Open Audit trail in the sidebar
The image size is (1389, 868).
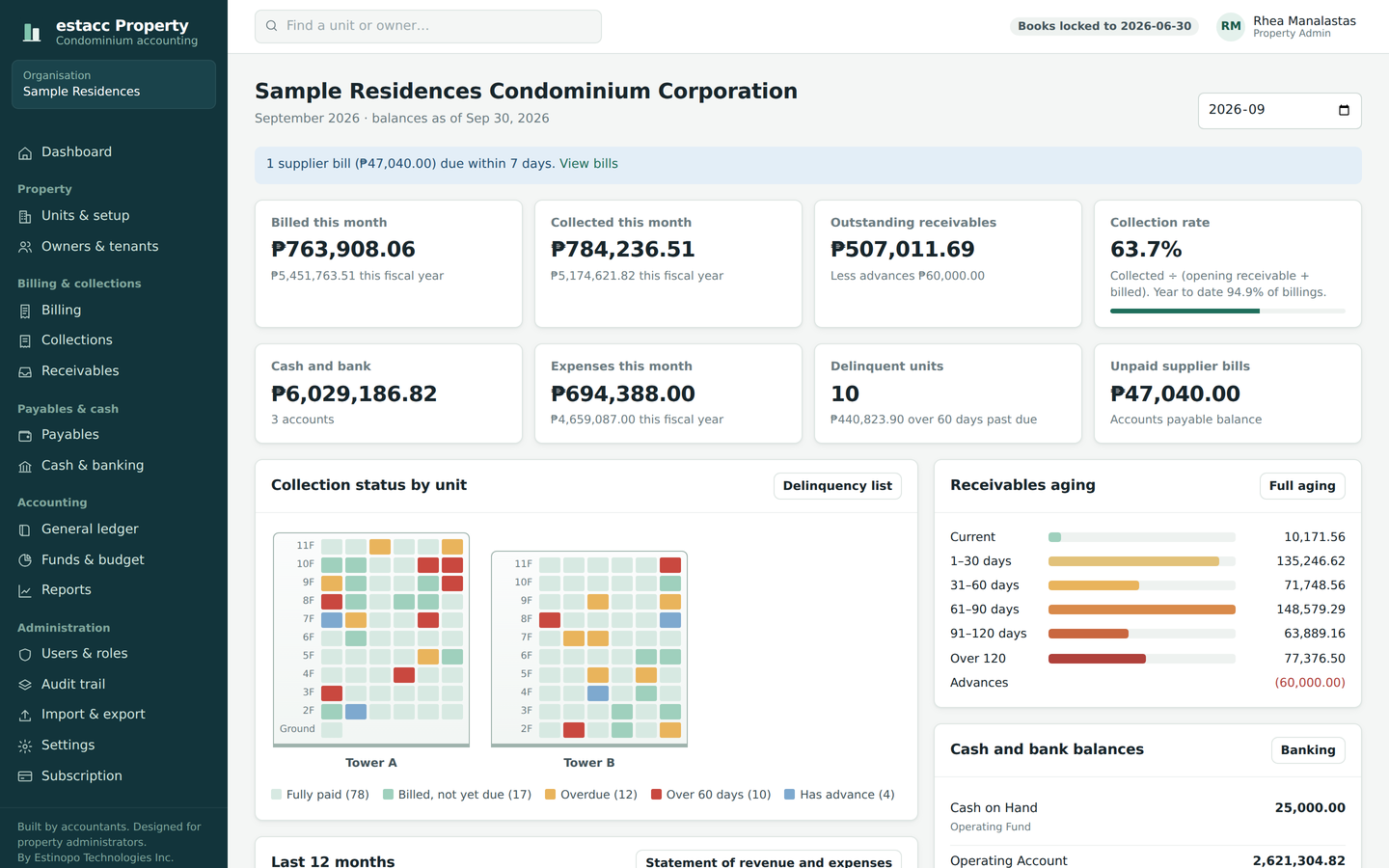pyautogui.click(x=114, y=685)
